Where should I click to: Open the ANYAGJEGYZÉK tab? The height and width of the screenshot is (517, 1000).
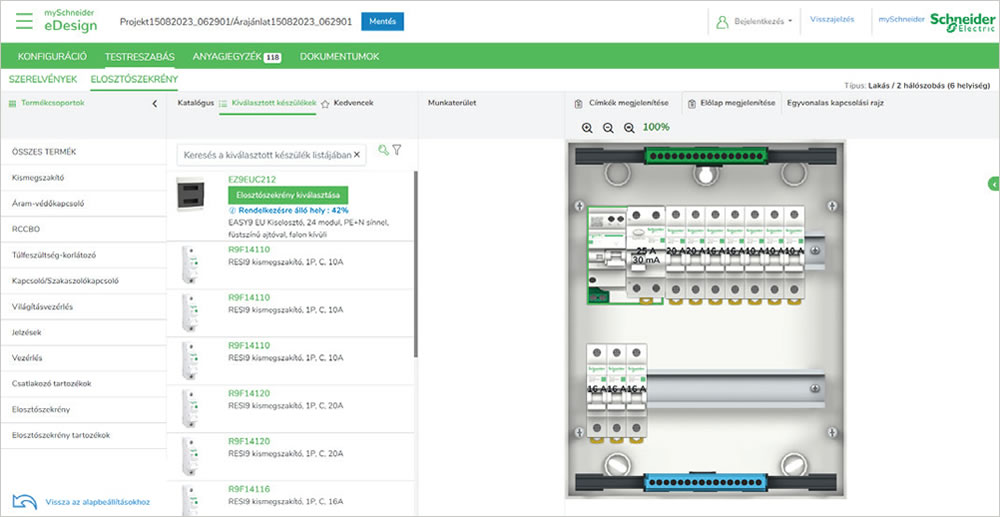point(237,57)
